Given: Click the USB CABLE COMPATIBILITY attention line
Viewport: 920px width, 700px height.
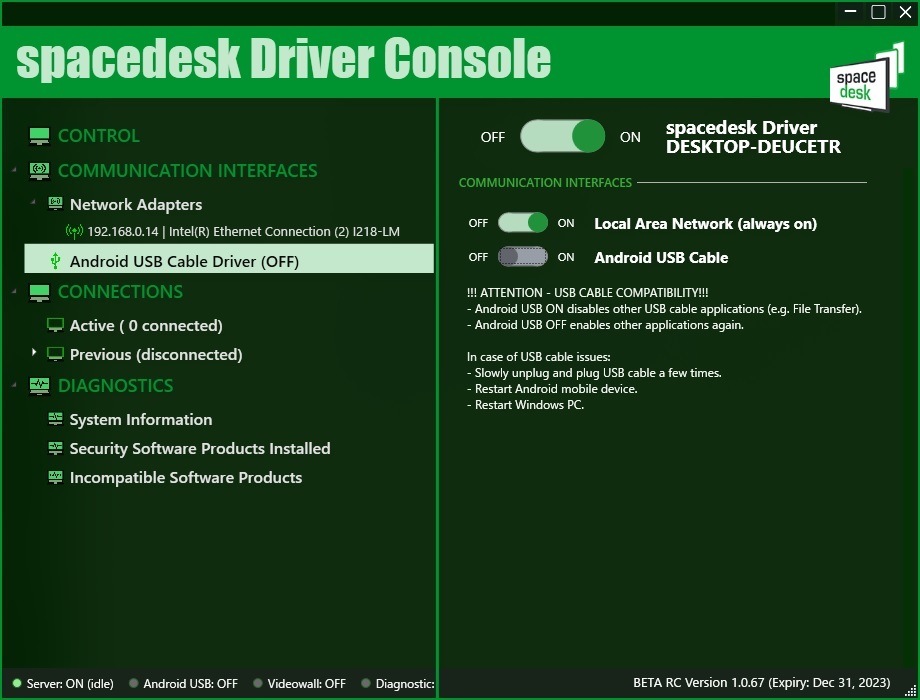Looking at the screenshot, I should pyautogui.click(x=587, y=293).
